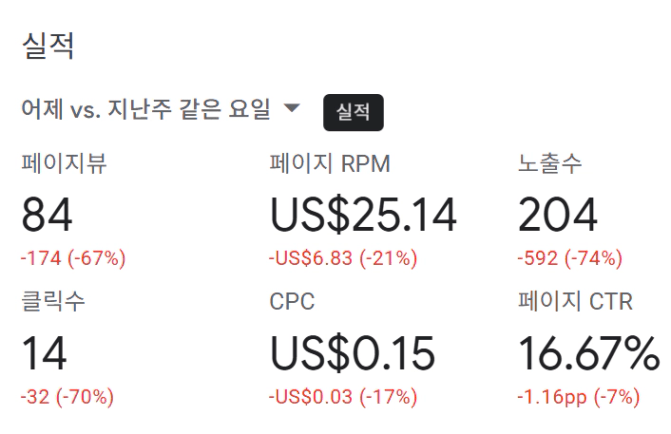This screenshot has width=671, height=434.
Task: Click the 노출수 metric label
Action: click(550, 164)
